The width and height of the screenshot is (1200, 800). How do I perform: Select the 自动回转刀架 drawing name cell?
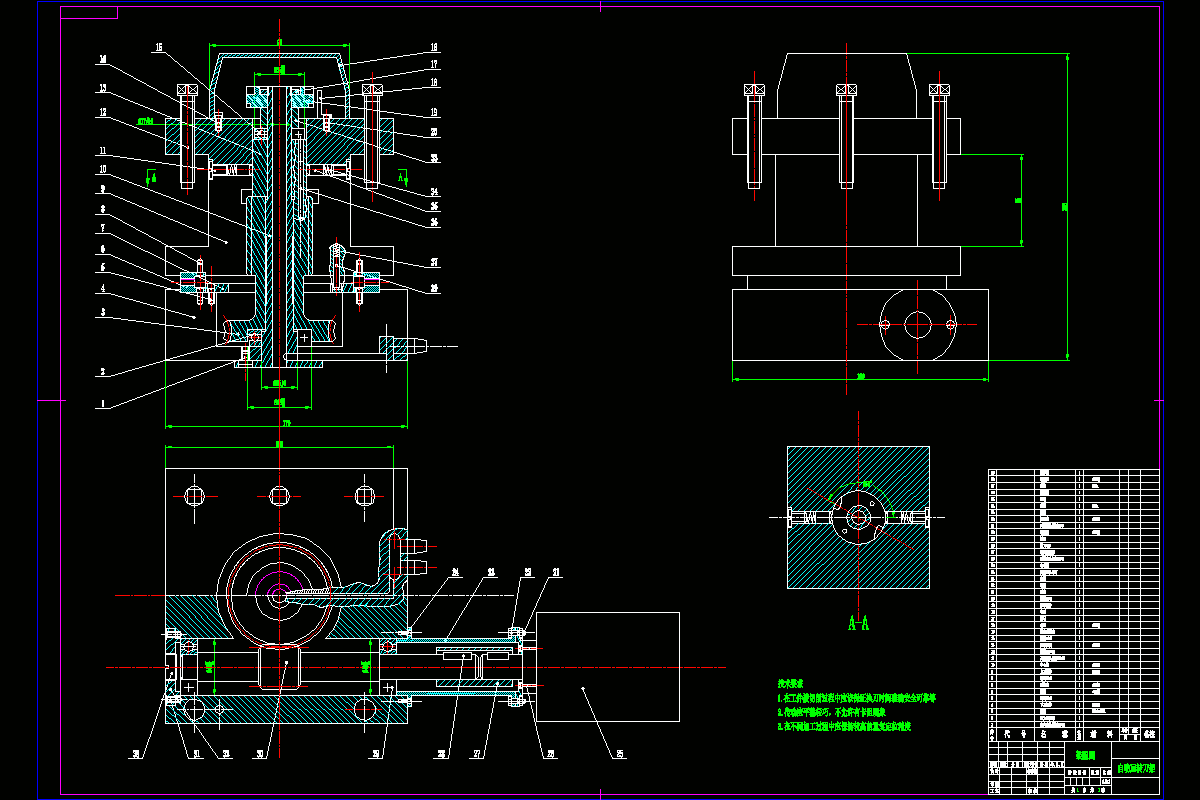1136,770
